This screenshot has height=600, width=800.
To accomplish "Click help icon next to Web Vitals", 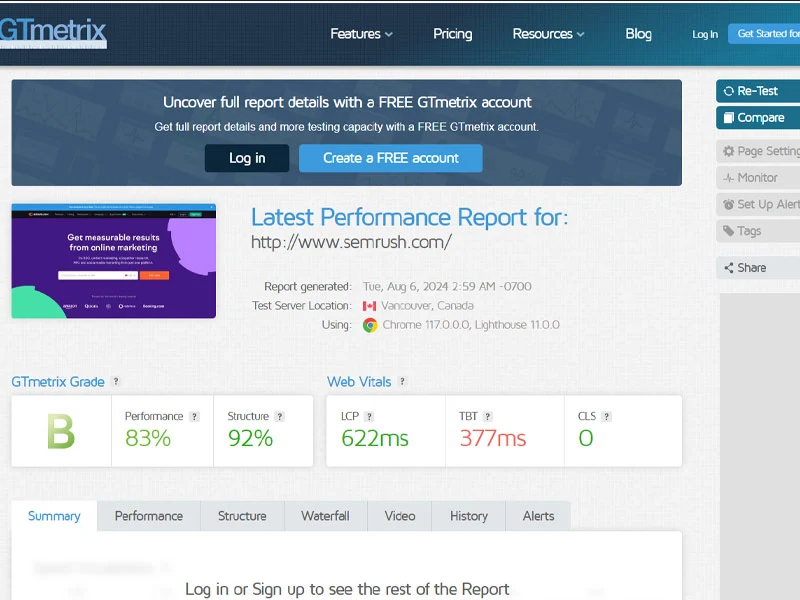I will [403, 381].
